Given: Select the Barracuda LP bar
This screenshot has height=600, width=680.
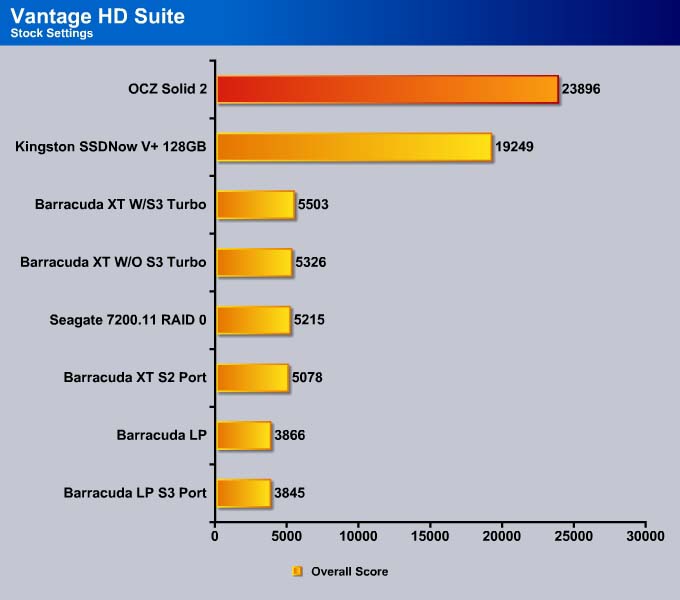Looking at the screenshot, I should pyautogui.click(x=245, y=435).
